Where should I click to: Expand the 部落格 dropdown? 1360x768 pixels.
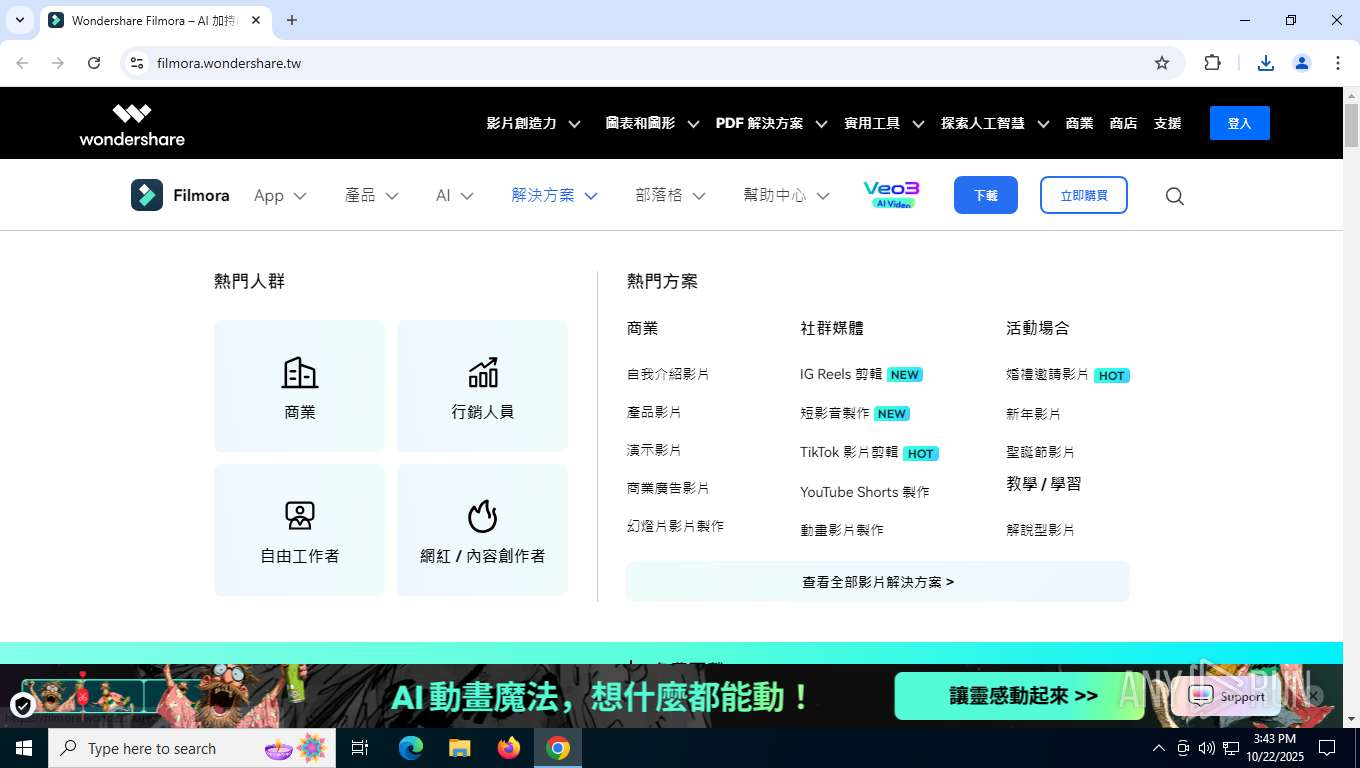670,196
